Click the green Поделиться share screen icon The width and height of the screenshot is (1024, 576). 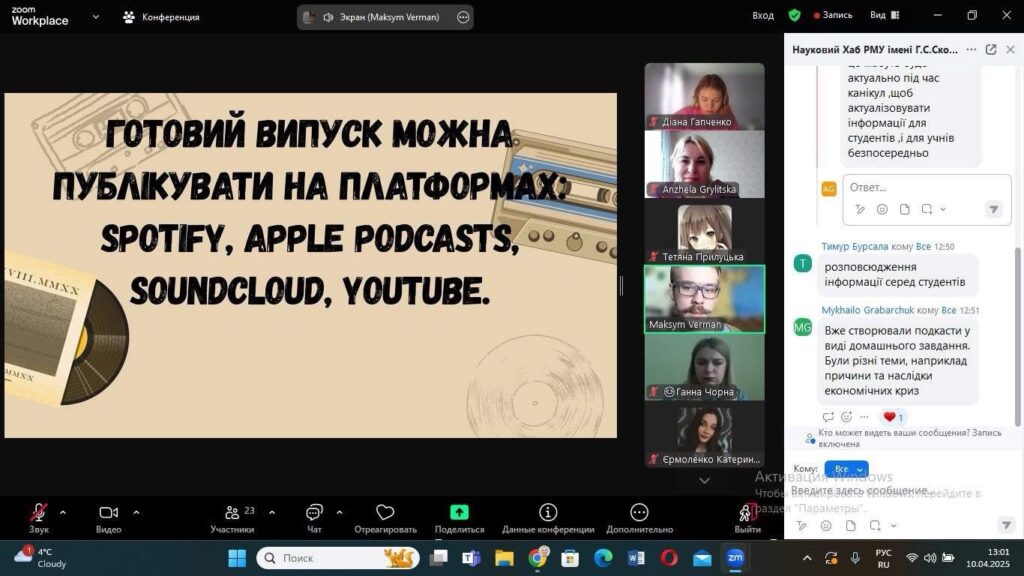point(459,512)
